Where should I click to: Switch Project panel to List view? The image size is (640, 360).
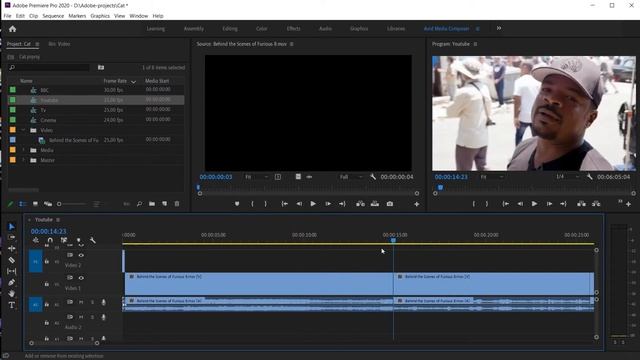click(x=23, y=204)
